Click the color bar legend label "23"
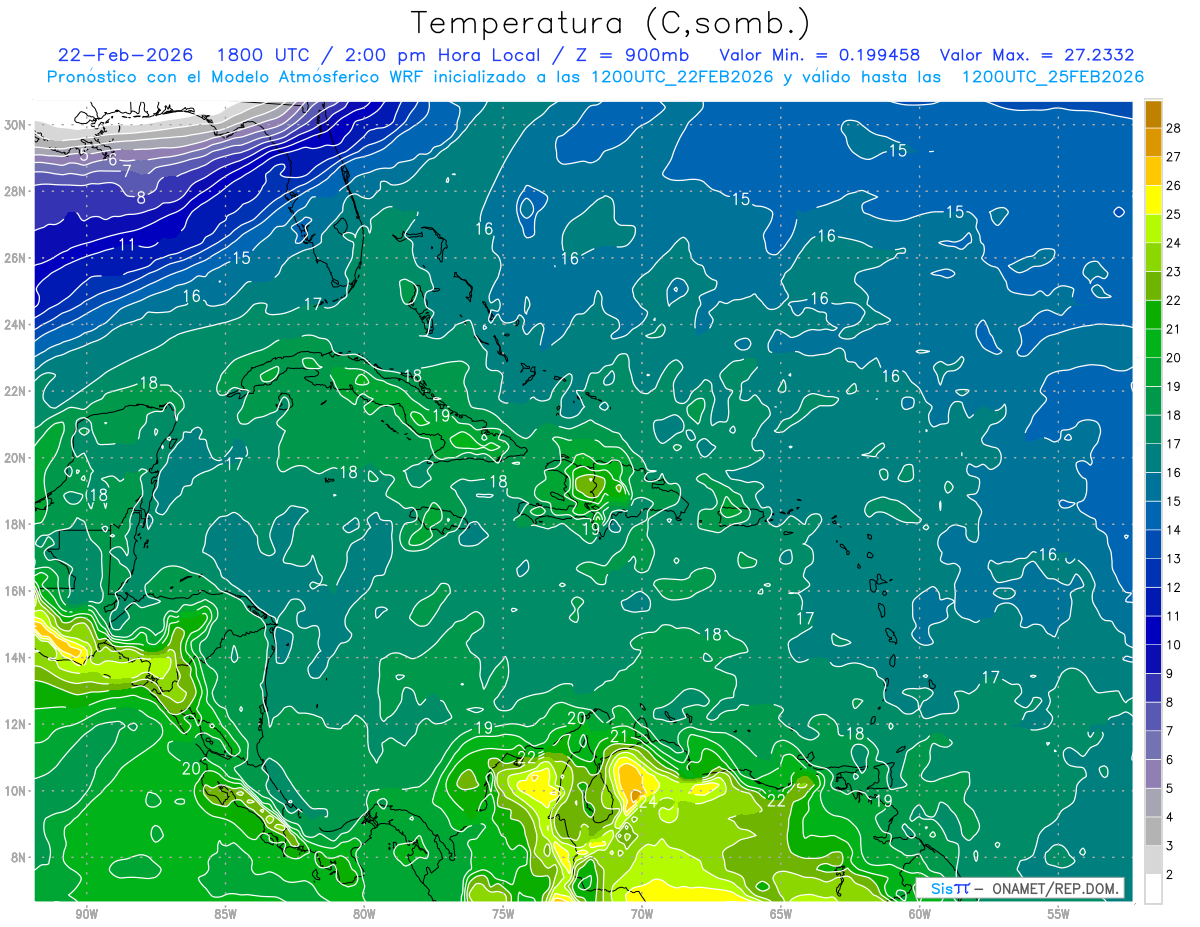The height and width of the screenshot is (927, 1200). click(x=1173, y=271)
